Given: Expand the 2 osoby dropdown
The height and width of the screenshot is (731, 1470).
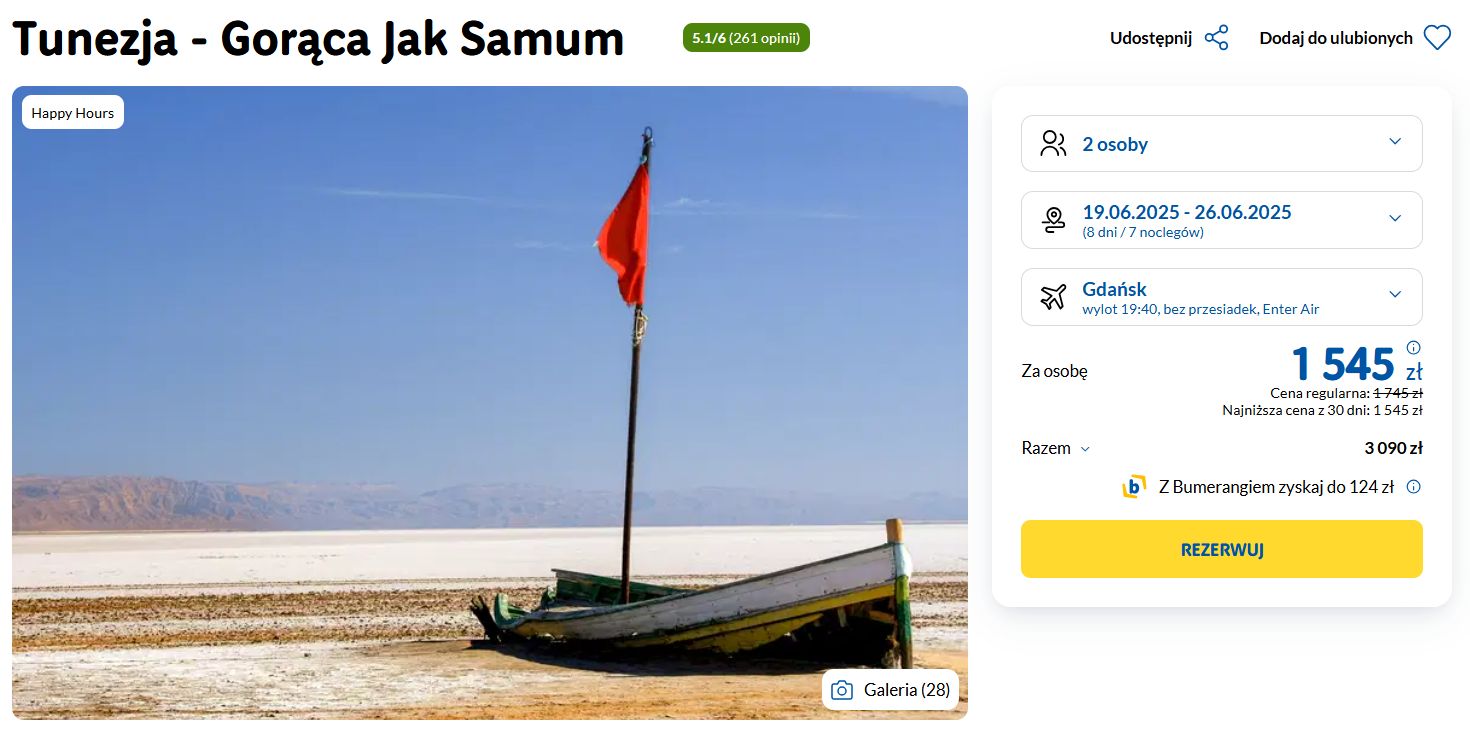Looking at the screenshot, I should coord(1221,143).
